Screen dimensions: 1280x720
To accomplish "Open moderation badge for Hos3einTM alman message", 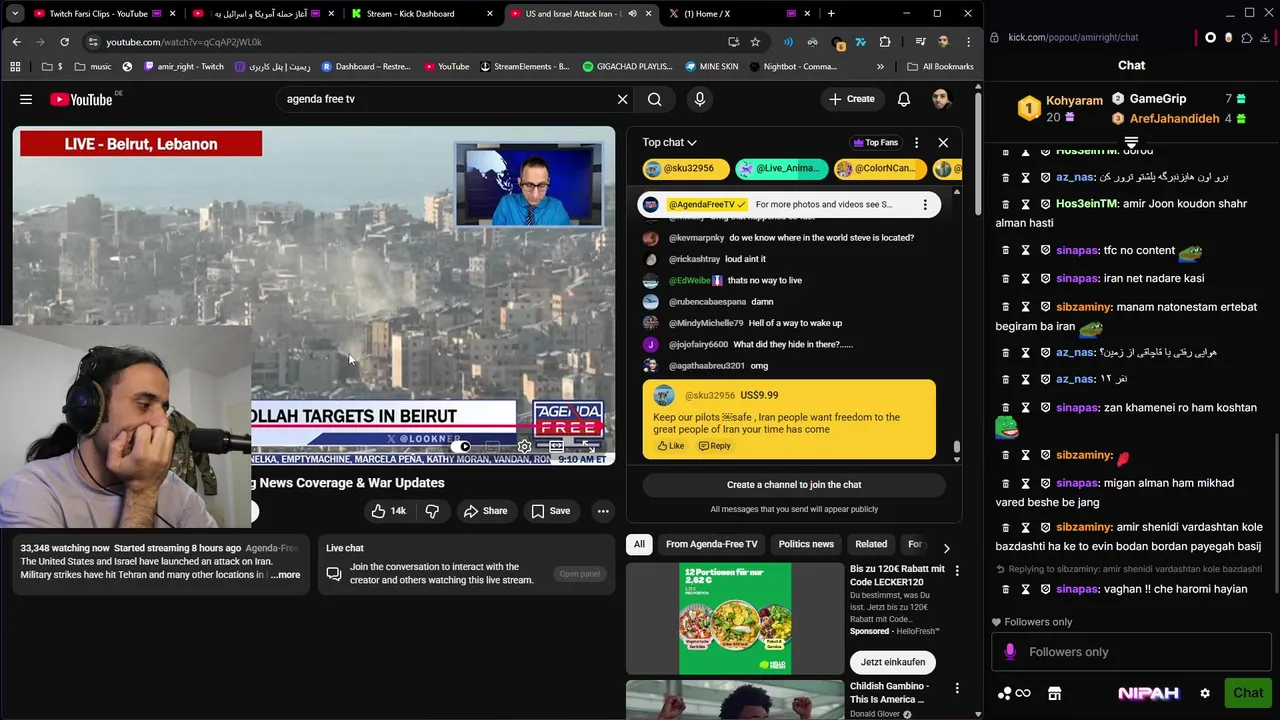I will click(1045, 204).
